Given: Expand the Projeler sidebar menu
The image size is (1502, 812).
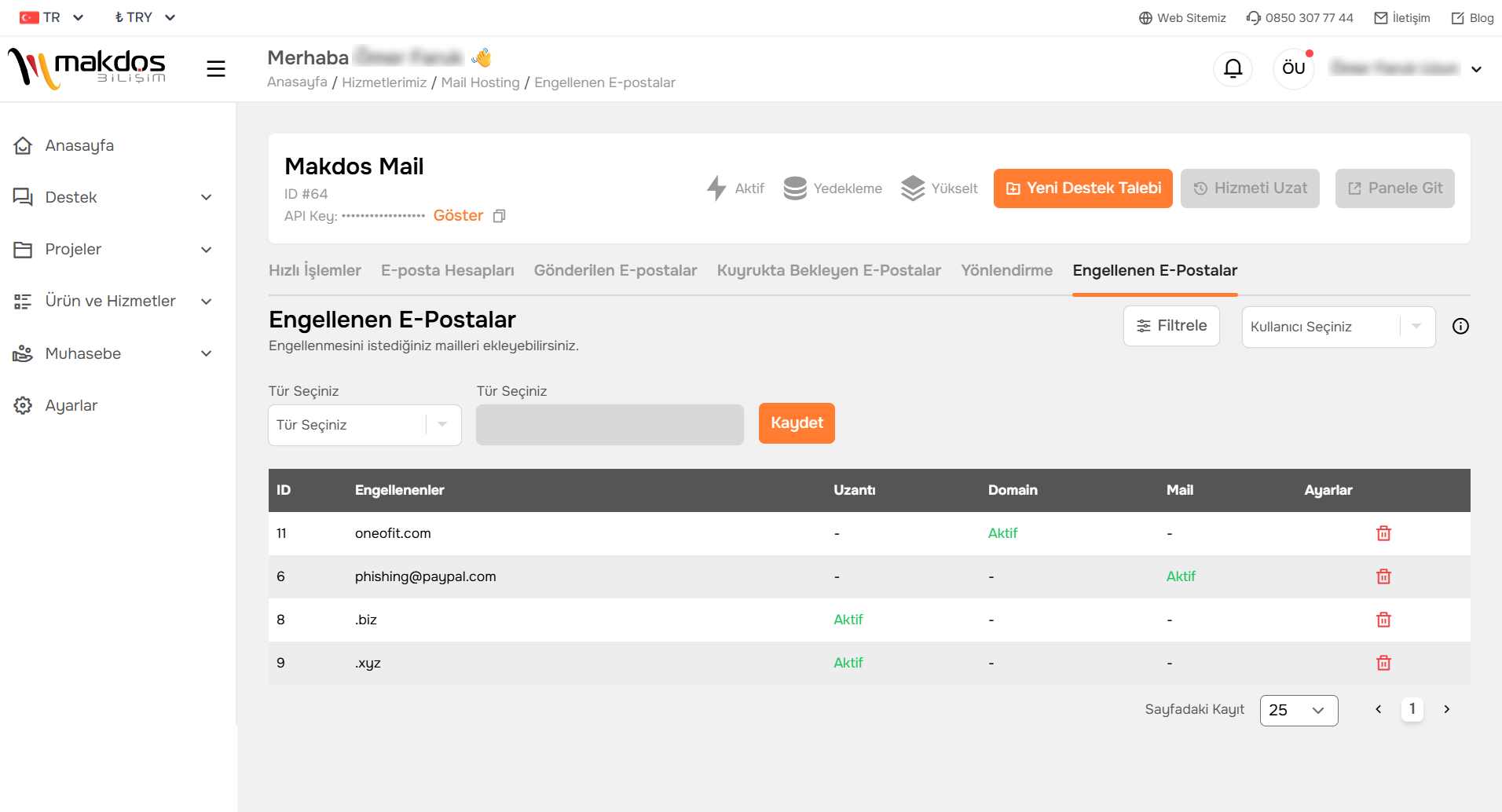Looking at the screenshot, I should [113, 250].
